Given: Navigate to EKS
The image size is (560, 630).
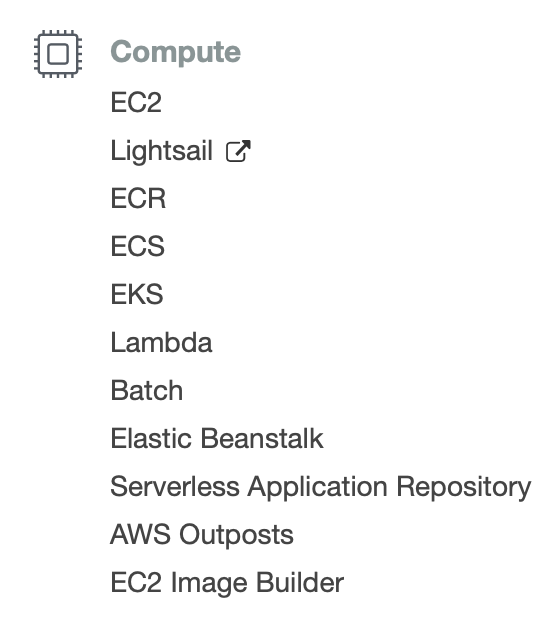Looking at the screenshot, I should point(137,294).
